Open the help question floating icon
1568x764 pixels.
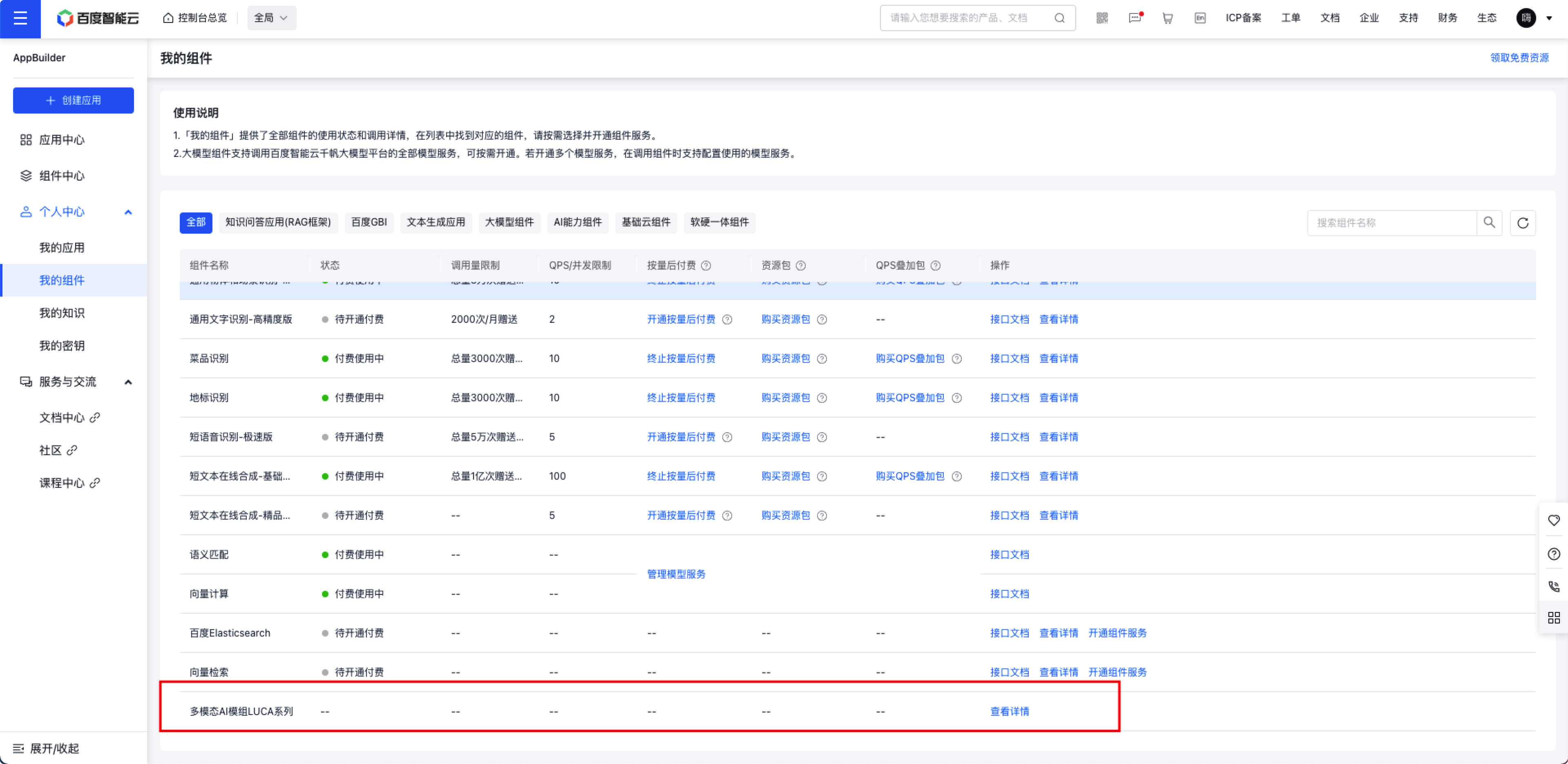pyautogui.click(x=1554, y=554)
